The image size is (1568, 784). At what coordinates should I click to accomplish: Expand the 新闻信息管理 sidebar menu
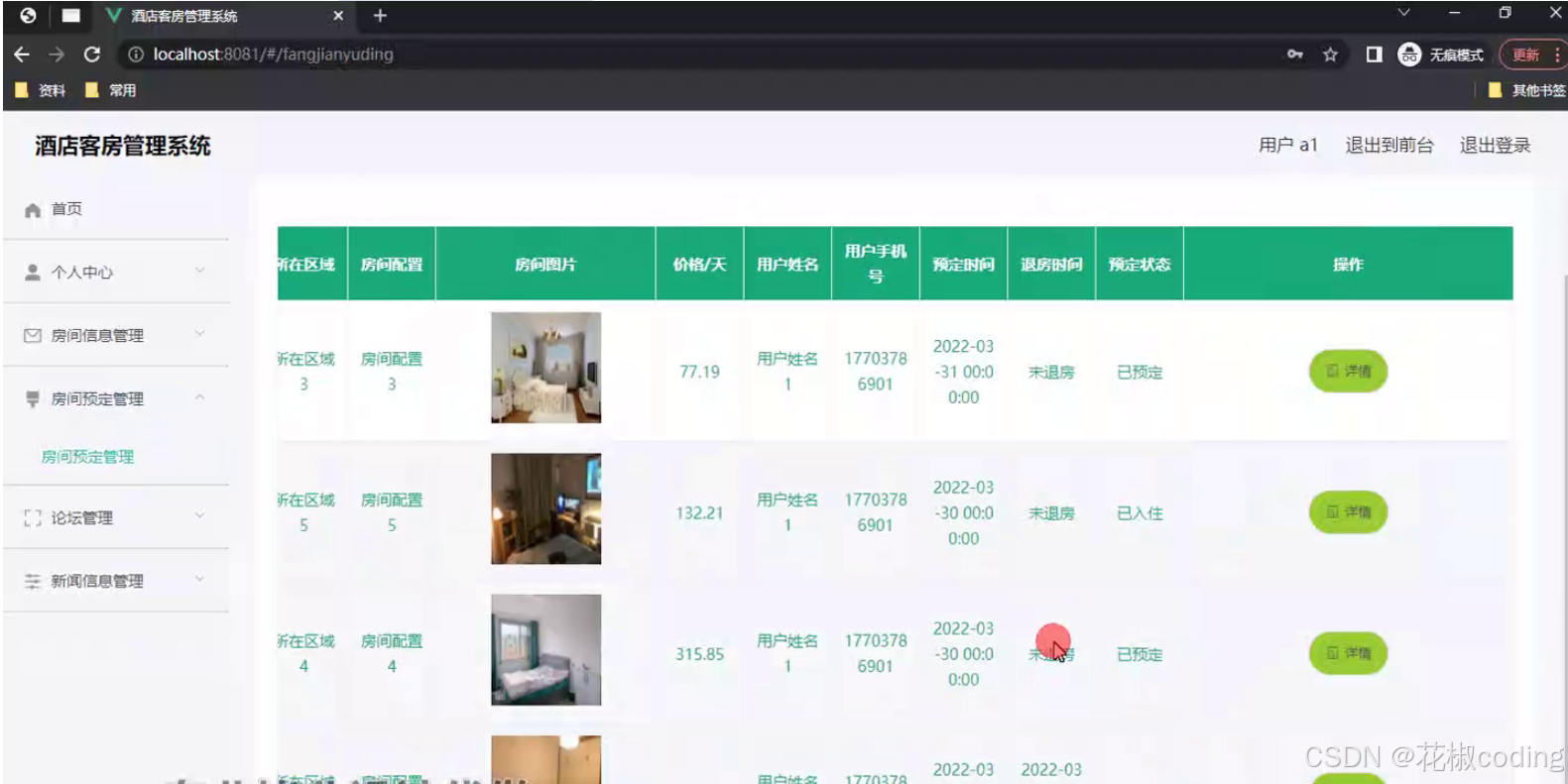115,581
